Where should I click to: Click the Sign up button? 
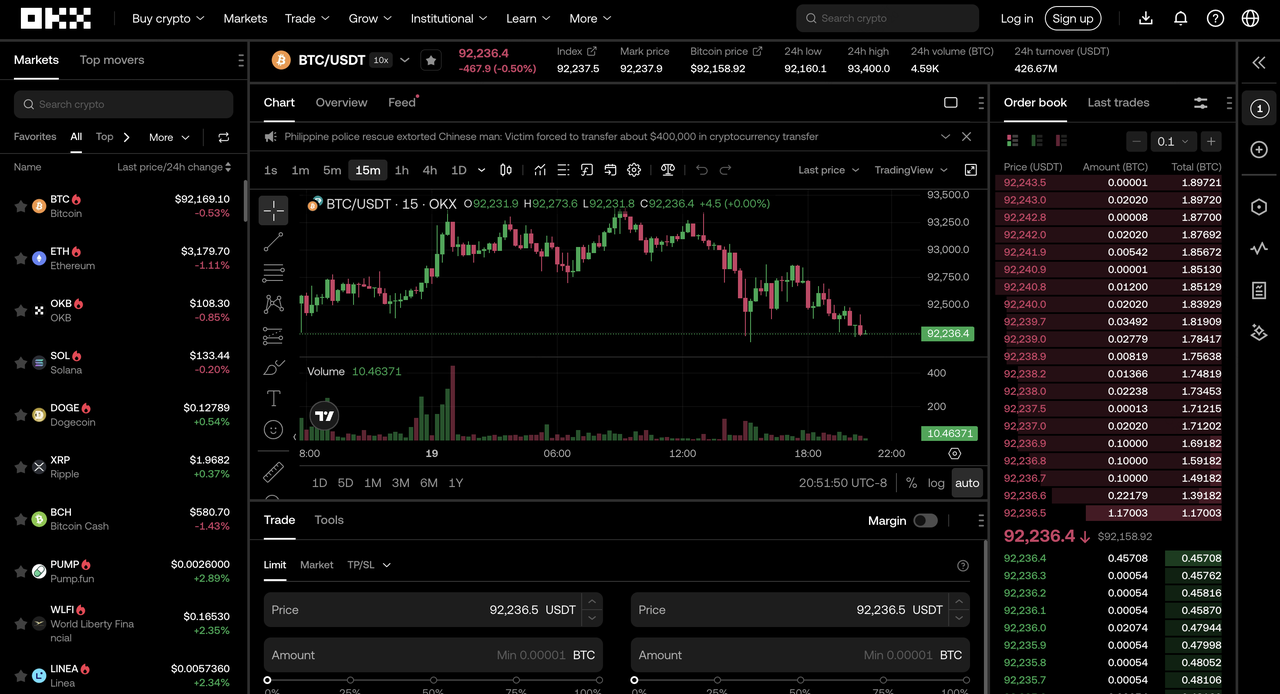point(1072,18)
